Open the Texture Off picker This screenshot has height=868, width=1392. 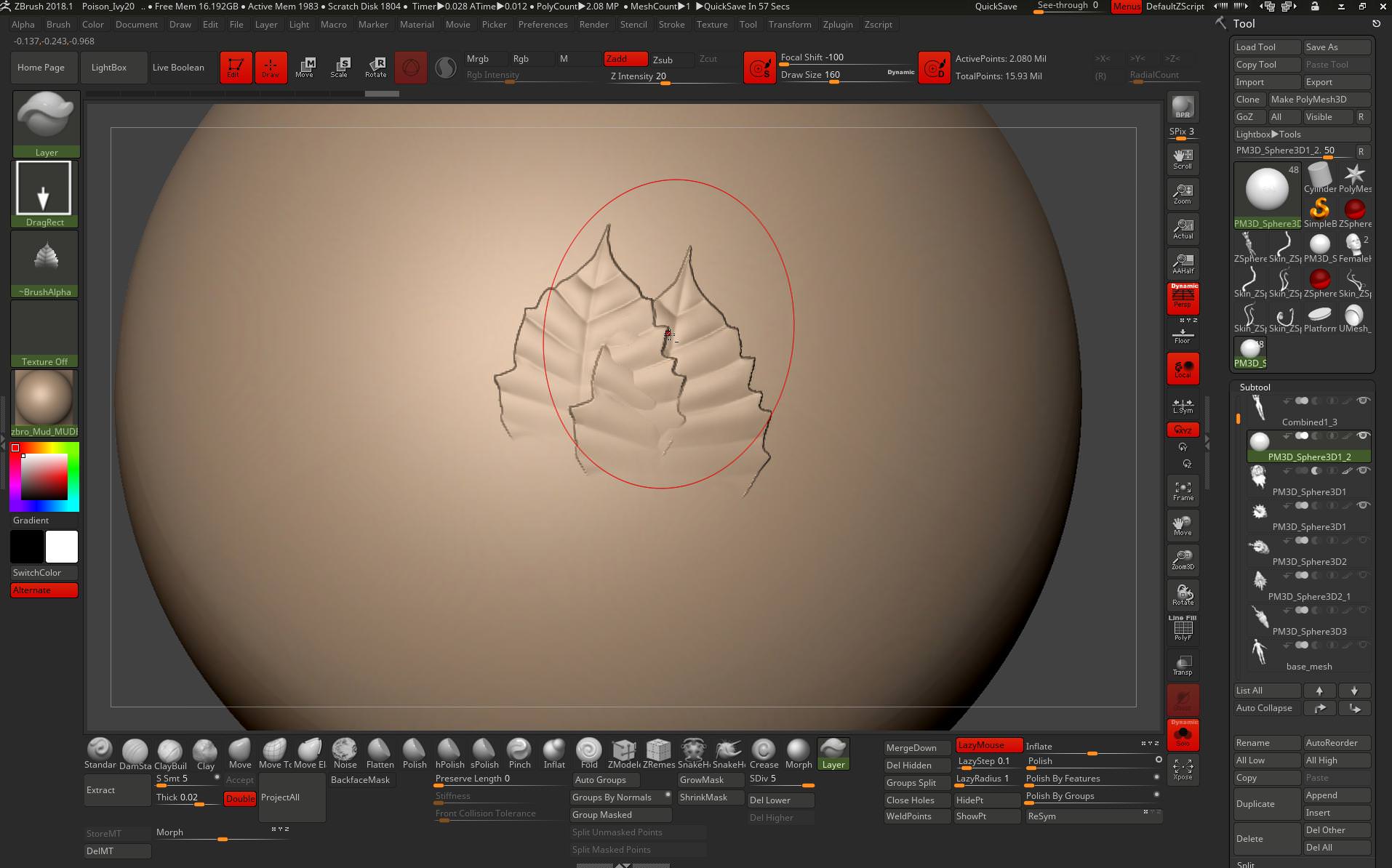[x=44, y=333]
